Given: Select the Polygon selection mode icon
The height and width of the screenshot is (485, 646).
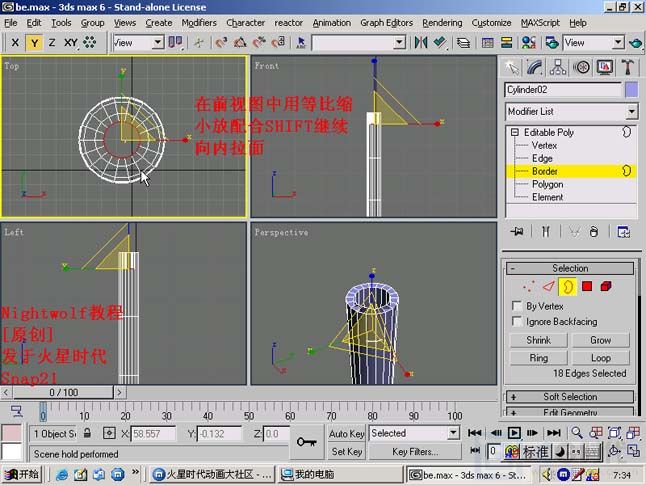Looking at the screenshot, I should coord(587,286).
